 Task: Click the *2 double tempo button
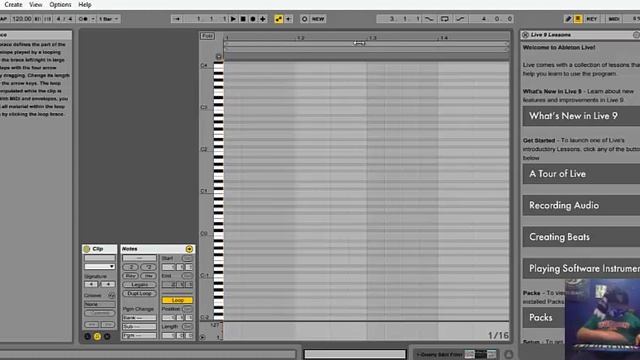[x=149, y=267]
